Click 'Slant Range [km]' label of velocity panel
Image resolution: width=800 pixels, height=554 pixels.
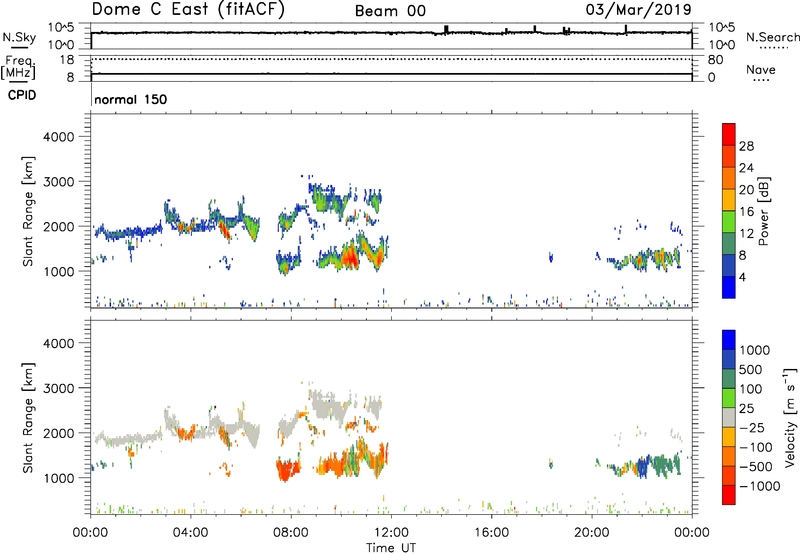[28, 417]
